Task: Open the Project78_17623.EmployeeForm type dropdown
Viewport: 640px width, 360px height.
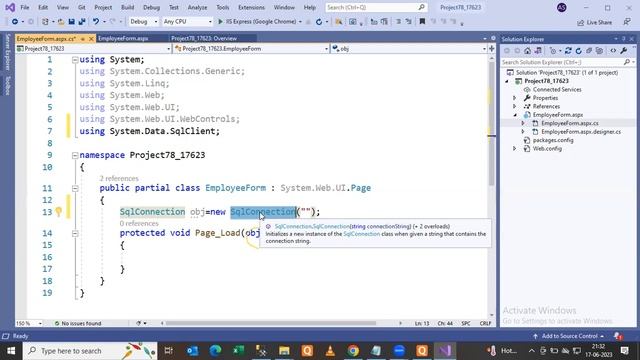Action: pyautogui.click(x=251, y=49)
